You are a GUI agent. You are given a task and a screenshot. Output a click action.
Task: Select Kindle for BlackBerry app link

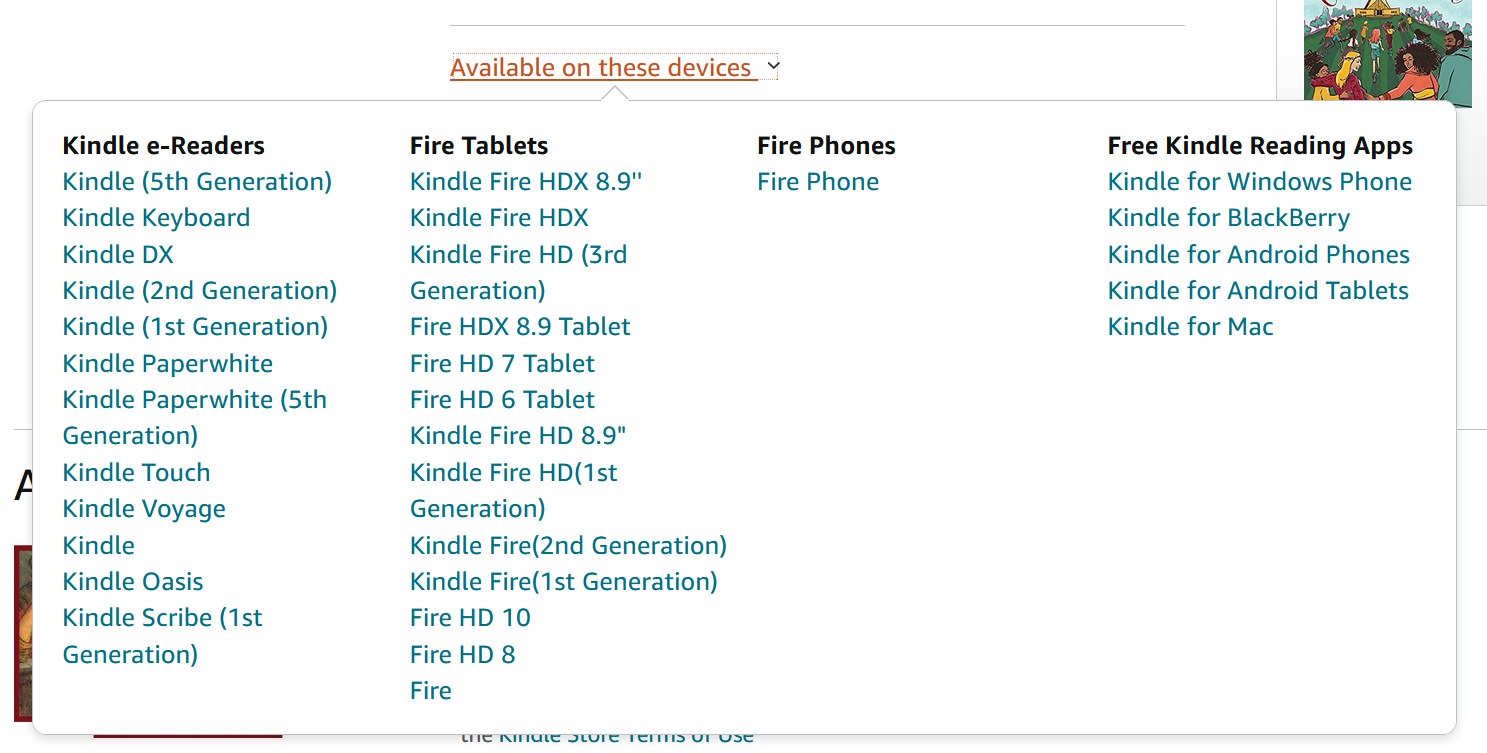[x=1228, y=217]
